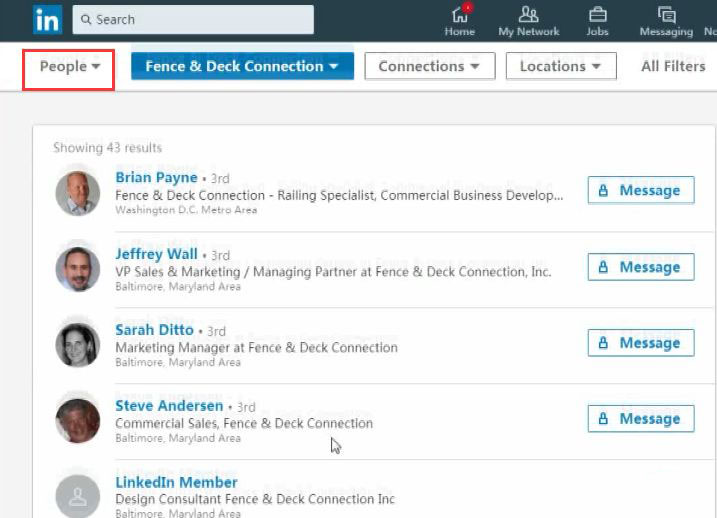The width and height of the screenshot is (717, 518).
Task: Open Steve Andersen's profile link
Action: coord(169,406)
